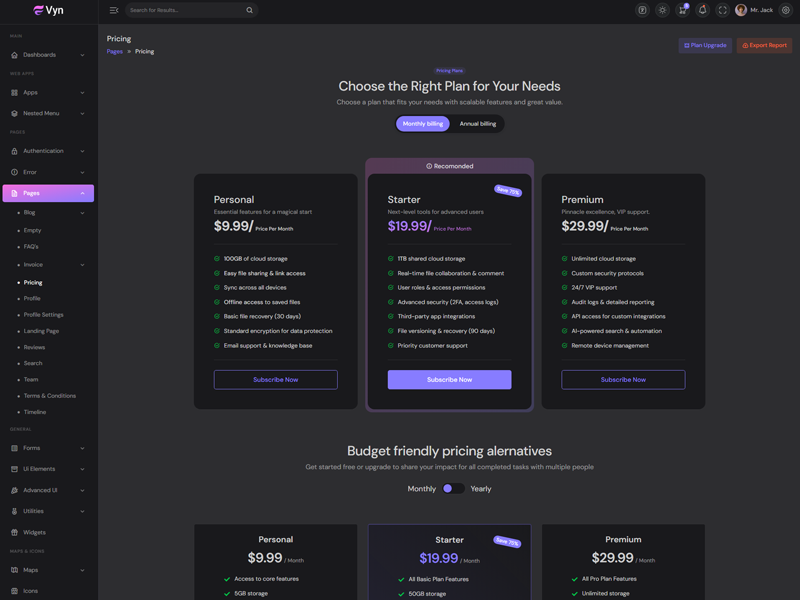Switch theme using the sun icon

[662, 10]
